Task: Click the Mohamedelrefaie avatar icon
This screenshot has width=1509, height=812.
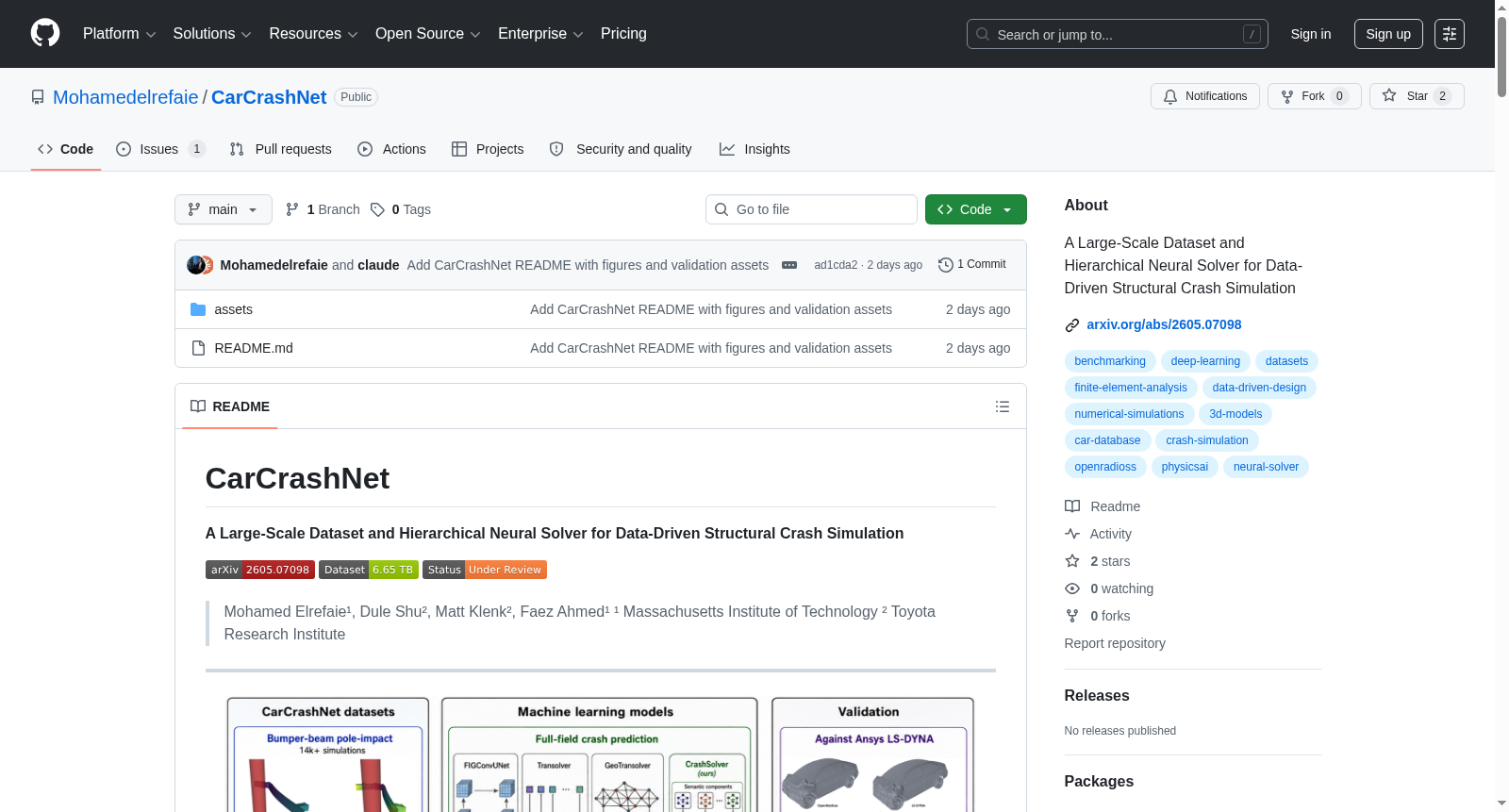Action: point(195,265)
